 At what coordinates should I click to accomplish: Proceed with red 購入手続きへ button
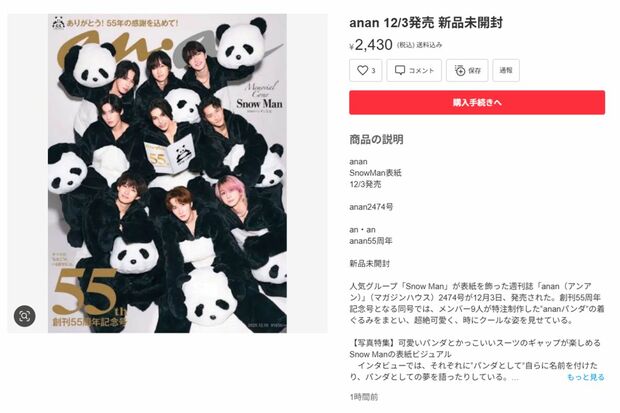click(476, 102)
